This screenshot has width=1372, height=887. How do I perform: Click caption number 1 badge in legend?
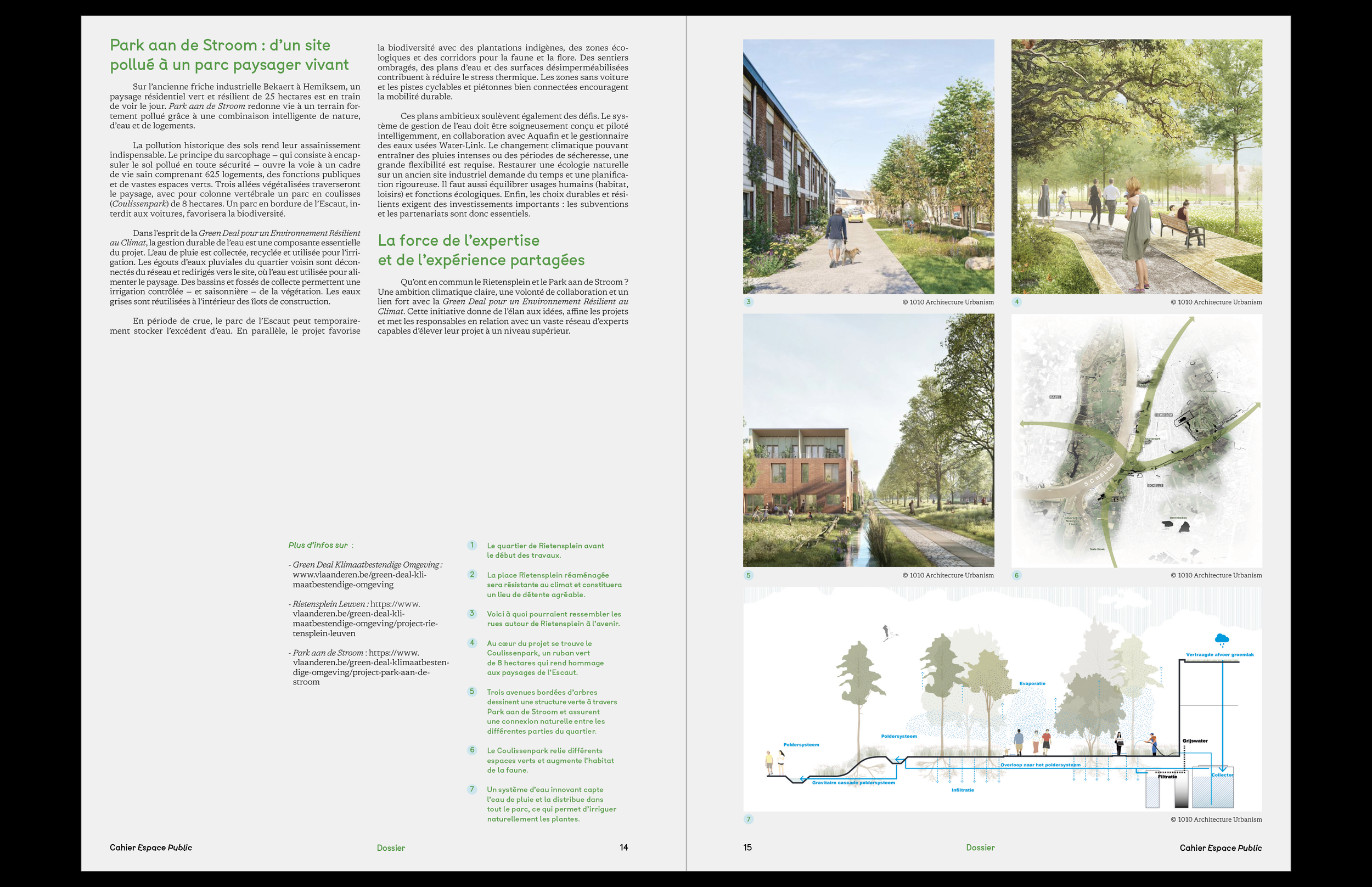tap(471, 545)
